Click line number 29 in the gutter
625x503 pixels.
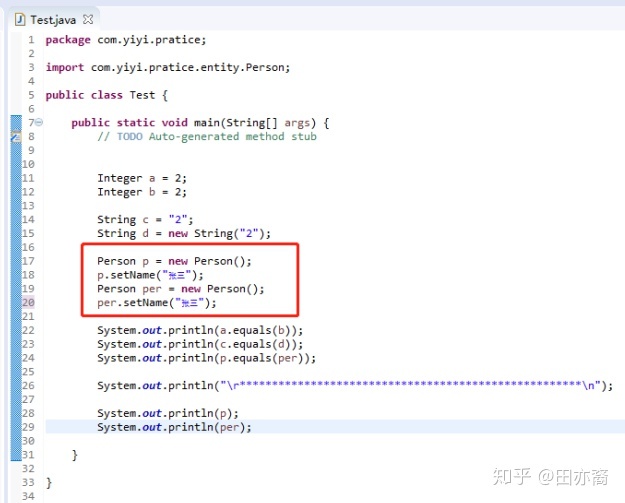coord(28,427)
